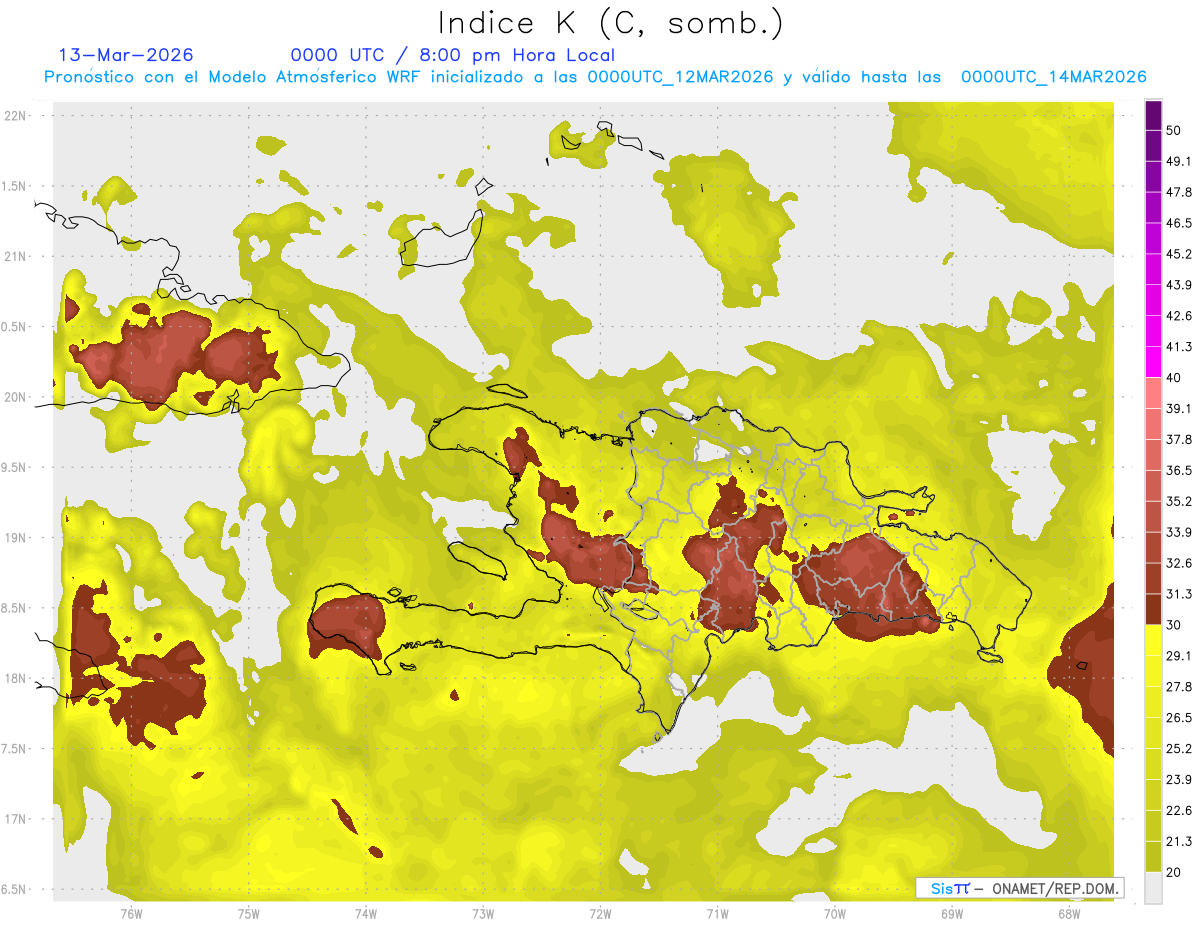Click the "49.1" color scale value

tap(1179, 161)
